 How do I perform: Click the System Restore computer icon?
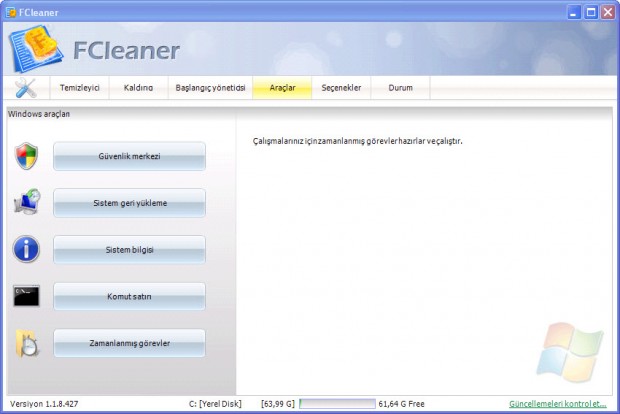tap(27, 202)
